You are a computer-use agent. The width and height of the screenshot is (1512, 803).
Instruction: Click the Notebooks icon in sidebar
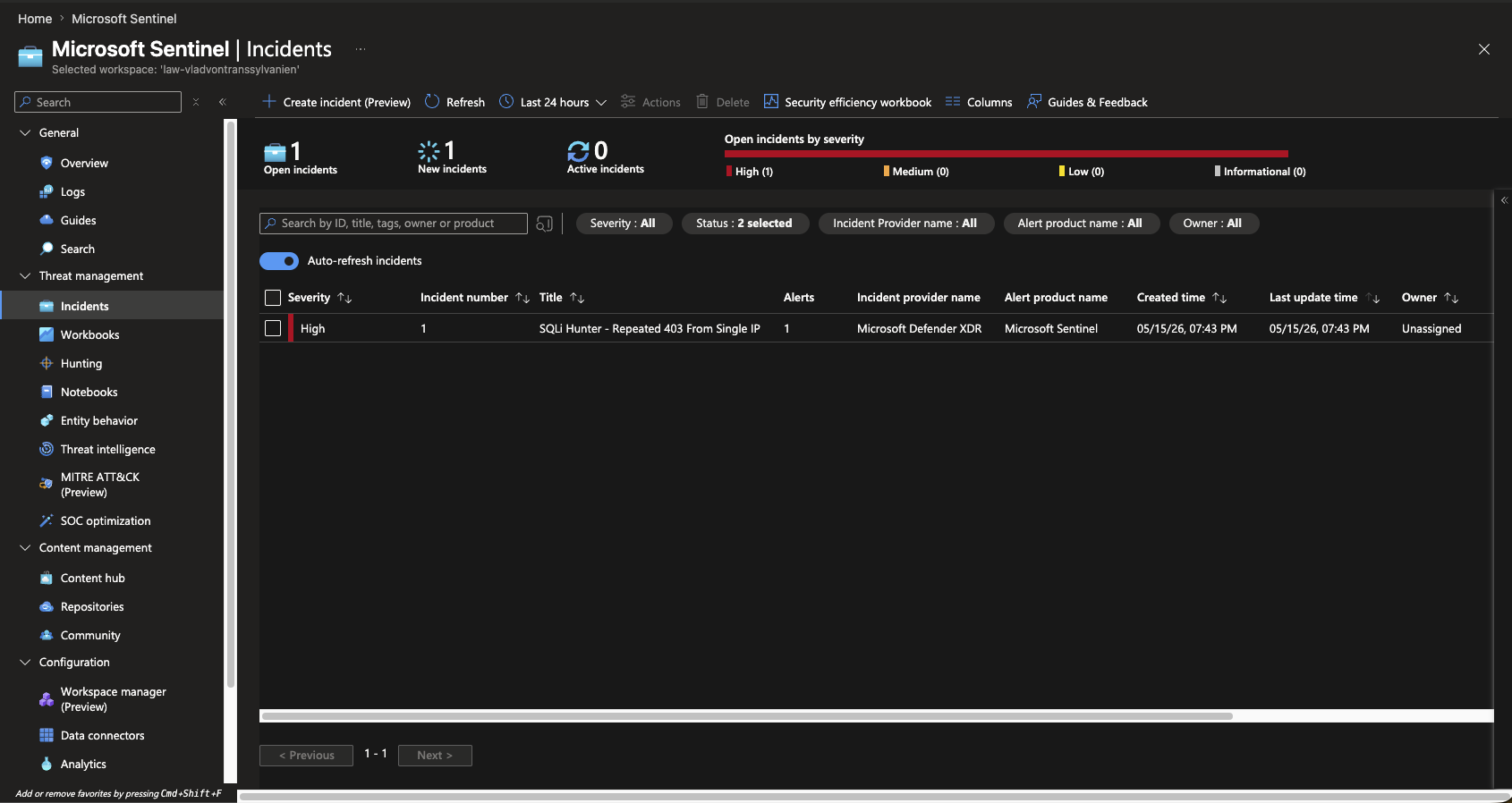47,392
